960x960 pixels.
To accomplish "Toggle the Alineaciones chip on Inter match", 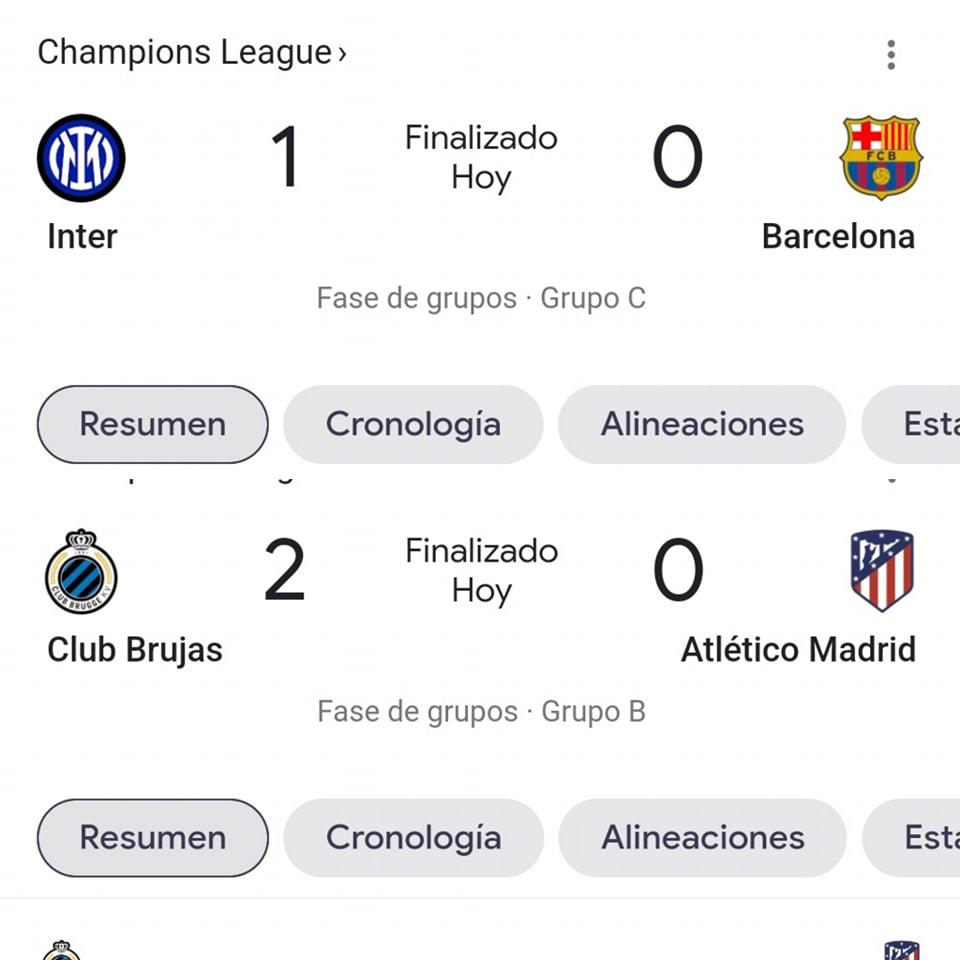I will pos(701,424).
